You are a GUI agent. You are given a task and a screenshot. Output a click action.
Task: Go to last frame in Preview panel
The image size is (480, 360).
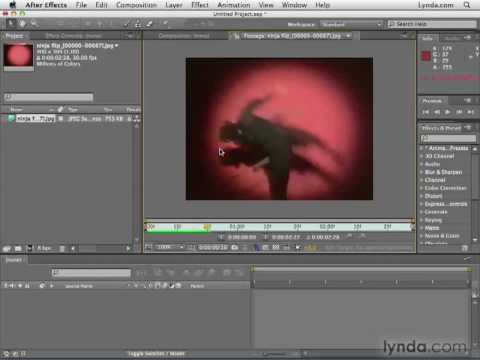(470, 112)
